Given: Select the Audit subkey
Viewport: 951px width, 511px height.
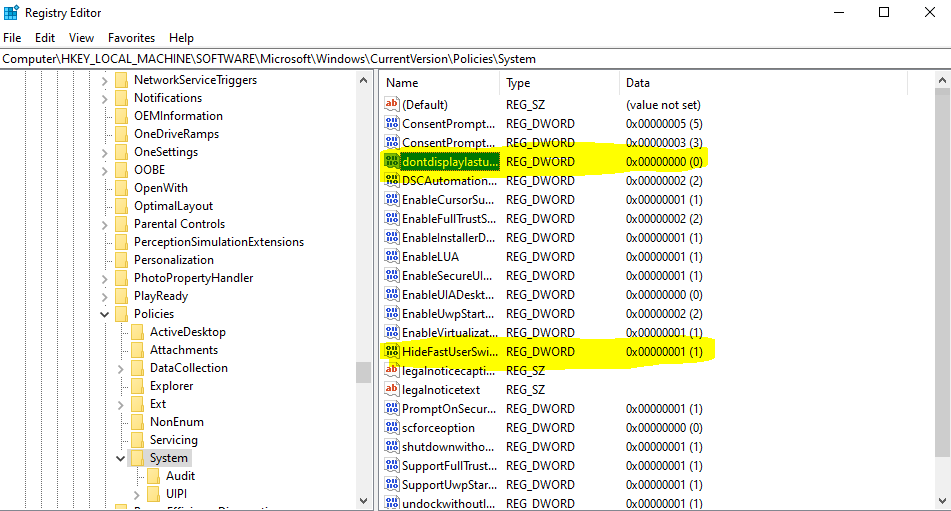Looking at the screenshot, I should click(x=181, y=476).
